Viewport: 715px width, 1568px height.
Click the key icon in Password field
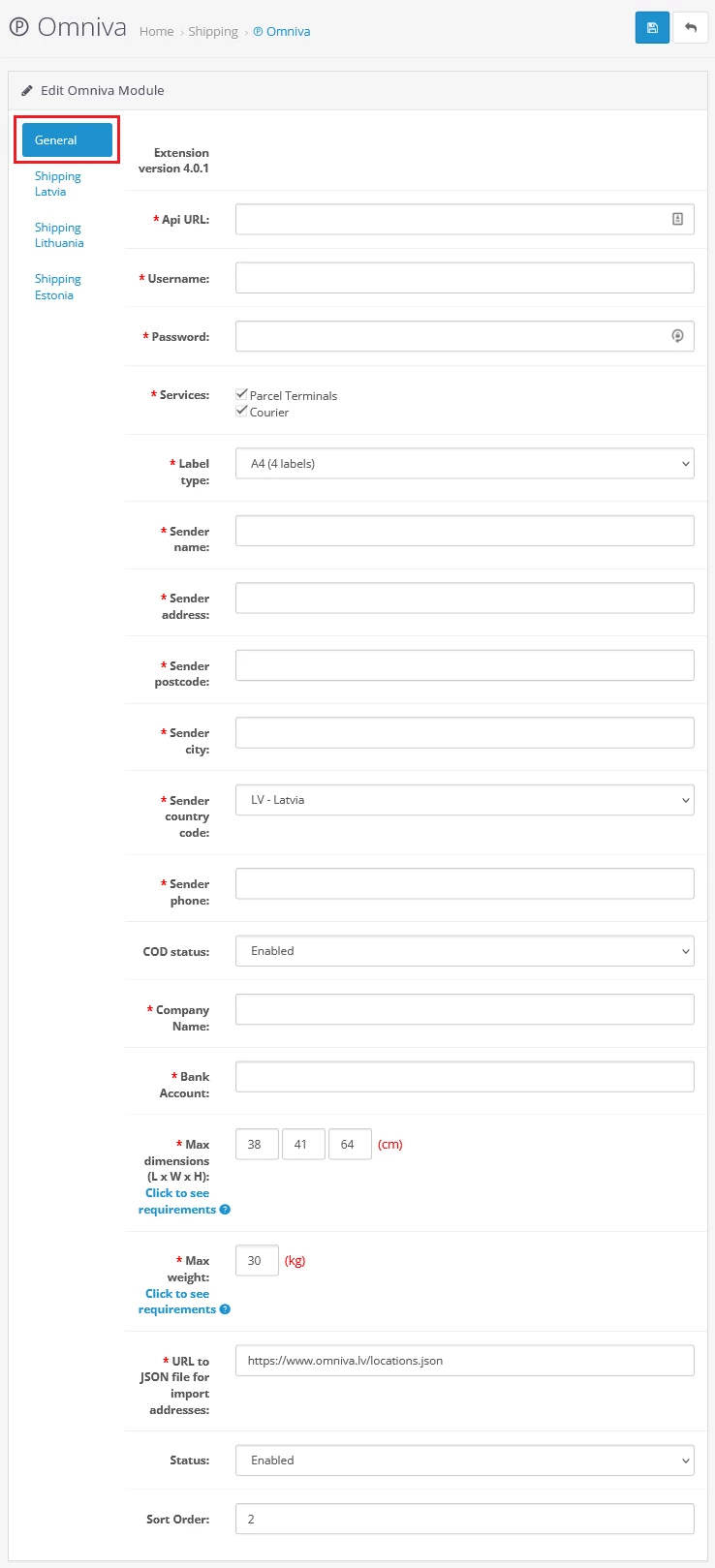(677, 336)
